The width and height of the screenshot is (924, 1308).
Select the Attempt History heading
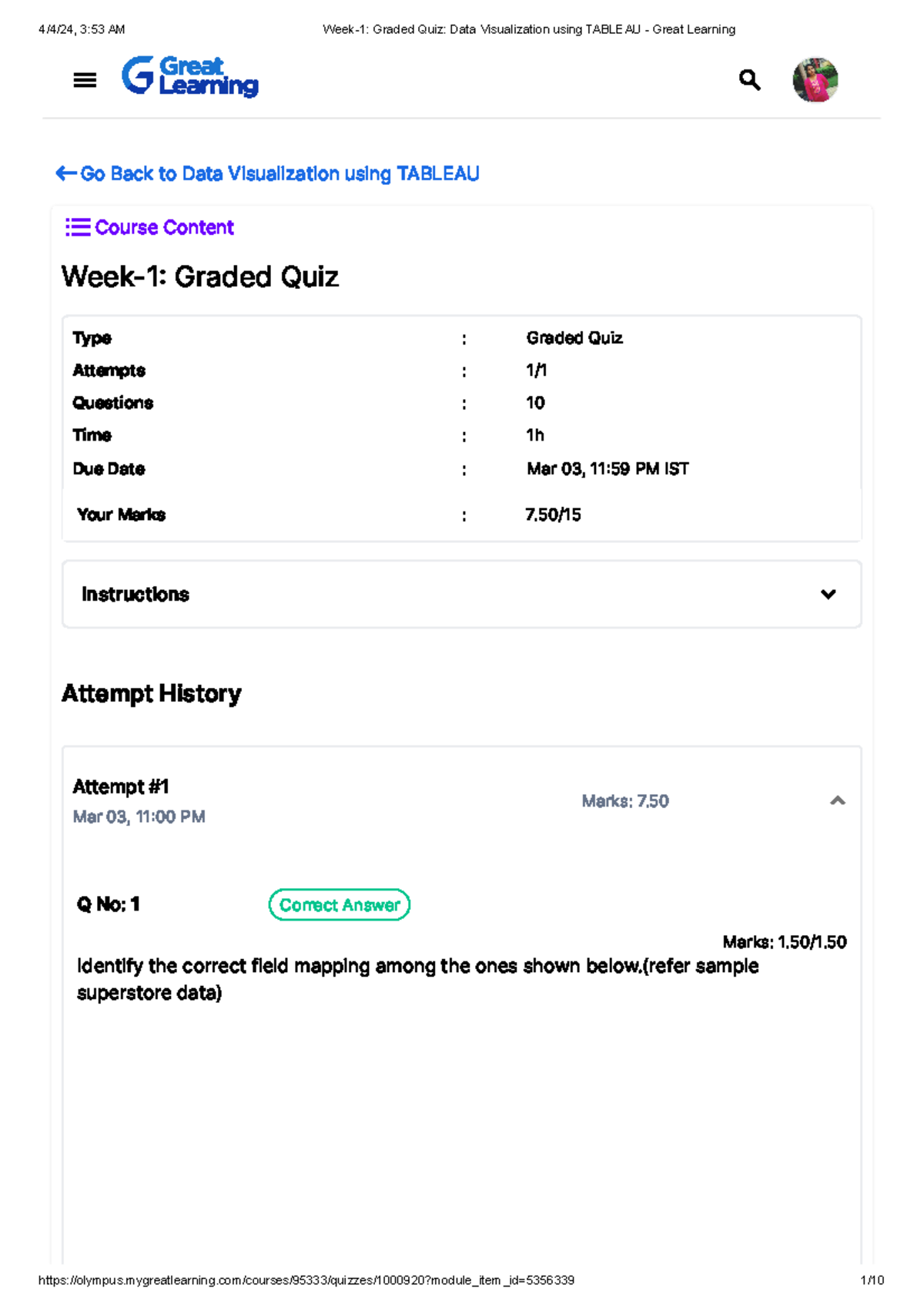click(151, 693)
